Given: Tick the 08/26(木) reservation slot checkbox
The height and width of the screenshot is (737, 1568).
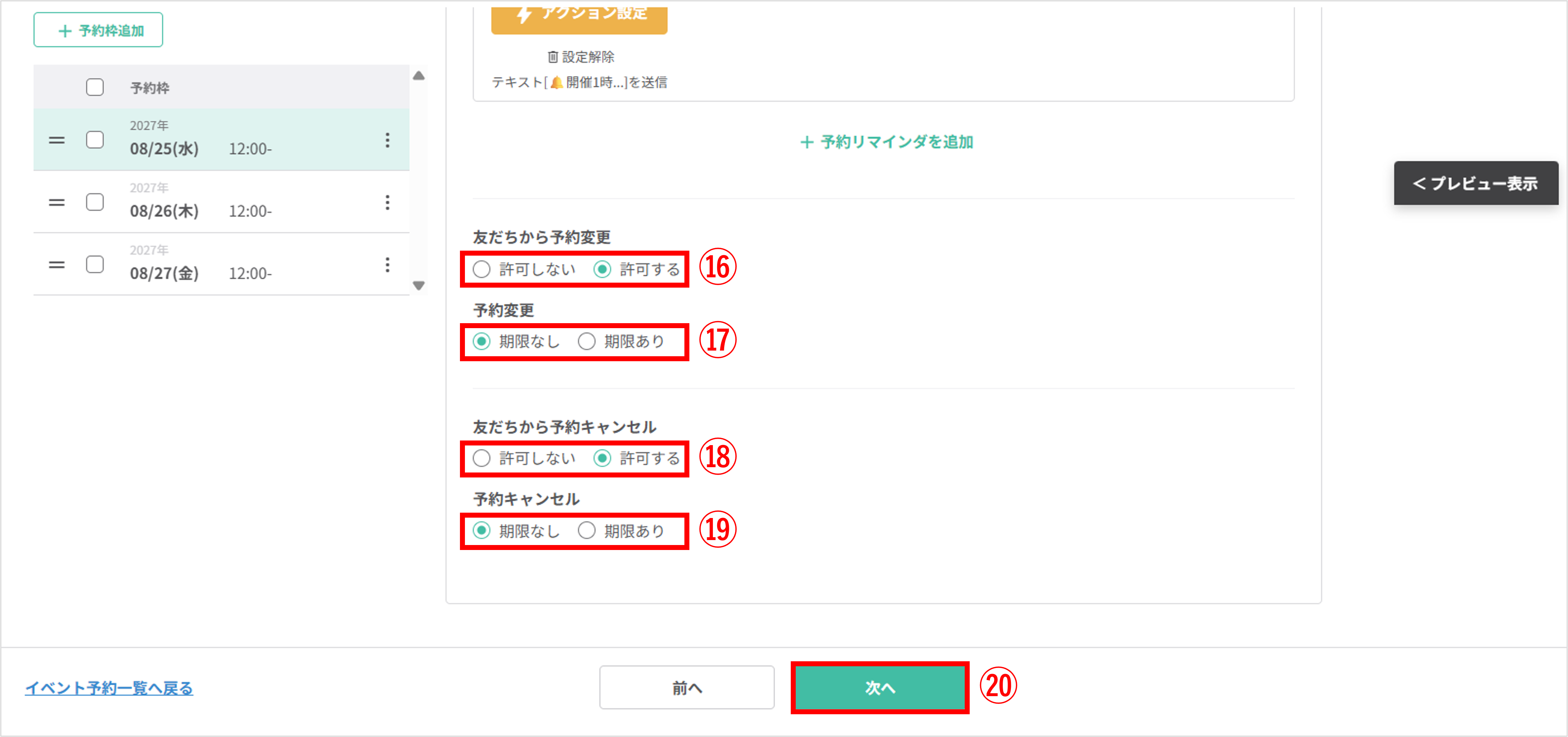Looking at the screenshot, I should tap(95, 202).
